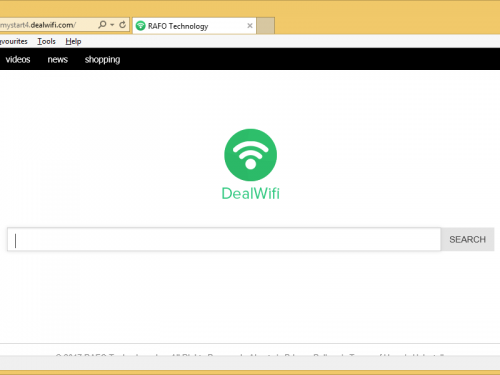Go to the videos link
Image resolution: width=500 pixels, height=375 pixels.
pyautogui.click(x=18, y=59)
